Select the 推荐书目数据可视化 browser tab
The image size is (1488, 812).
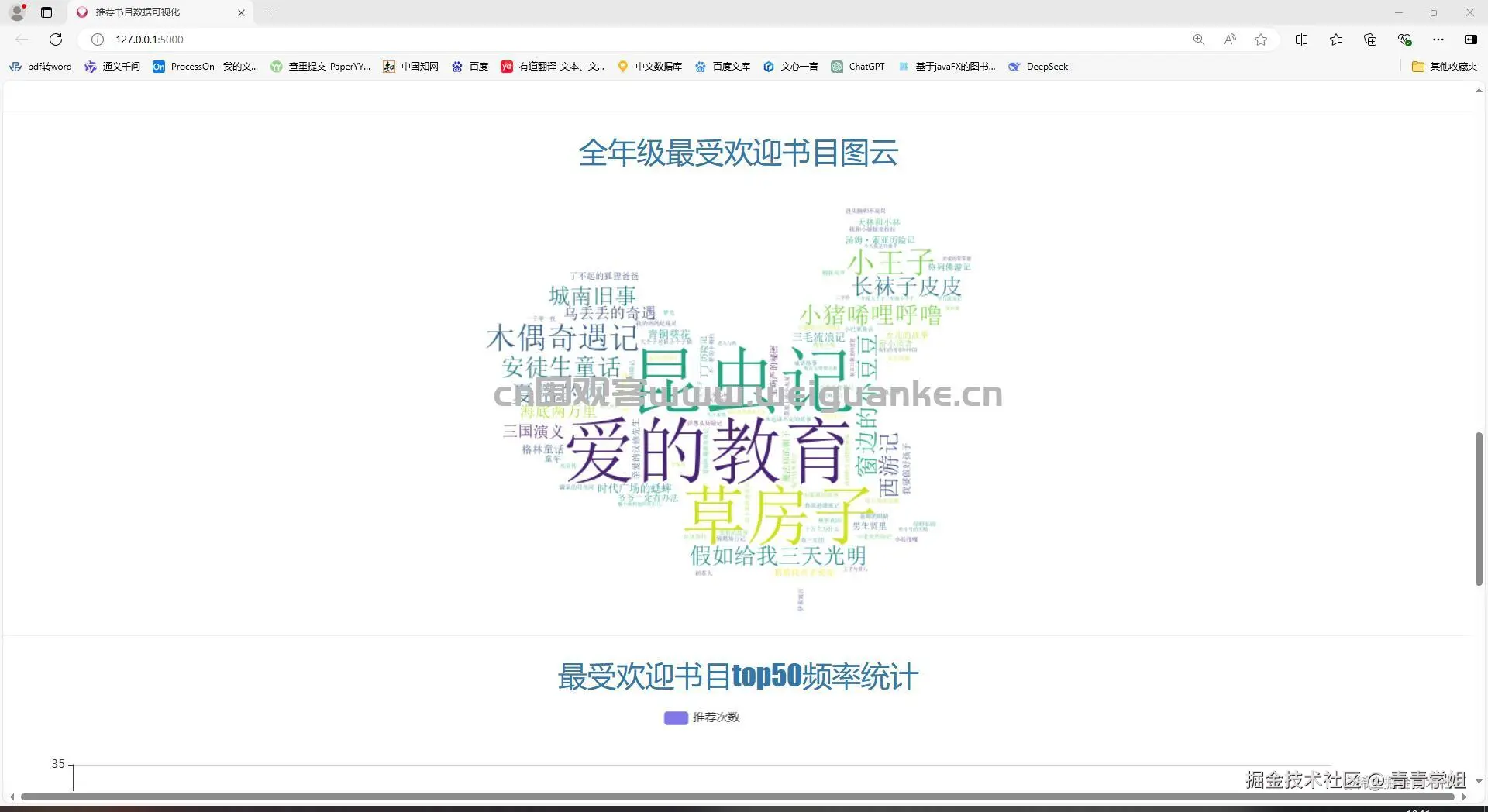point(160,12)
